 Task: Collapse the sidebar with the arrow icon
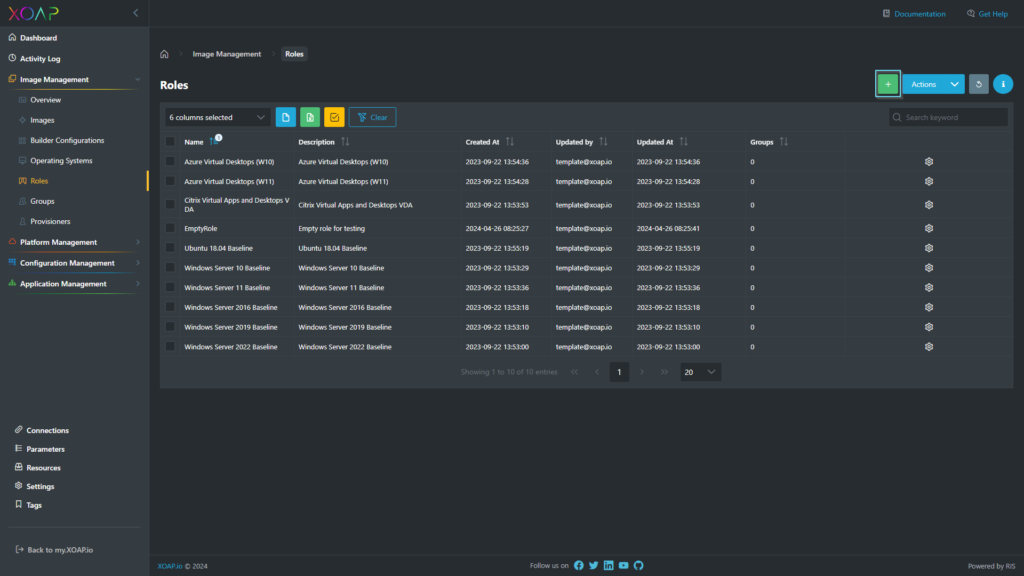[x=136, y=13]
